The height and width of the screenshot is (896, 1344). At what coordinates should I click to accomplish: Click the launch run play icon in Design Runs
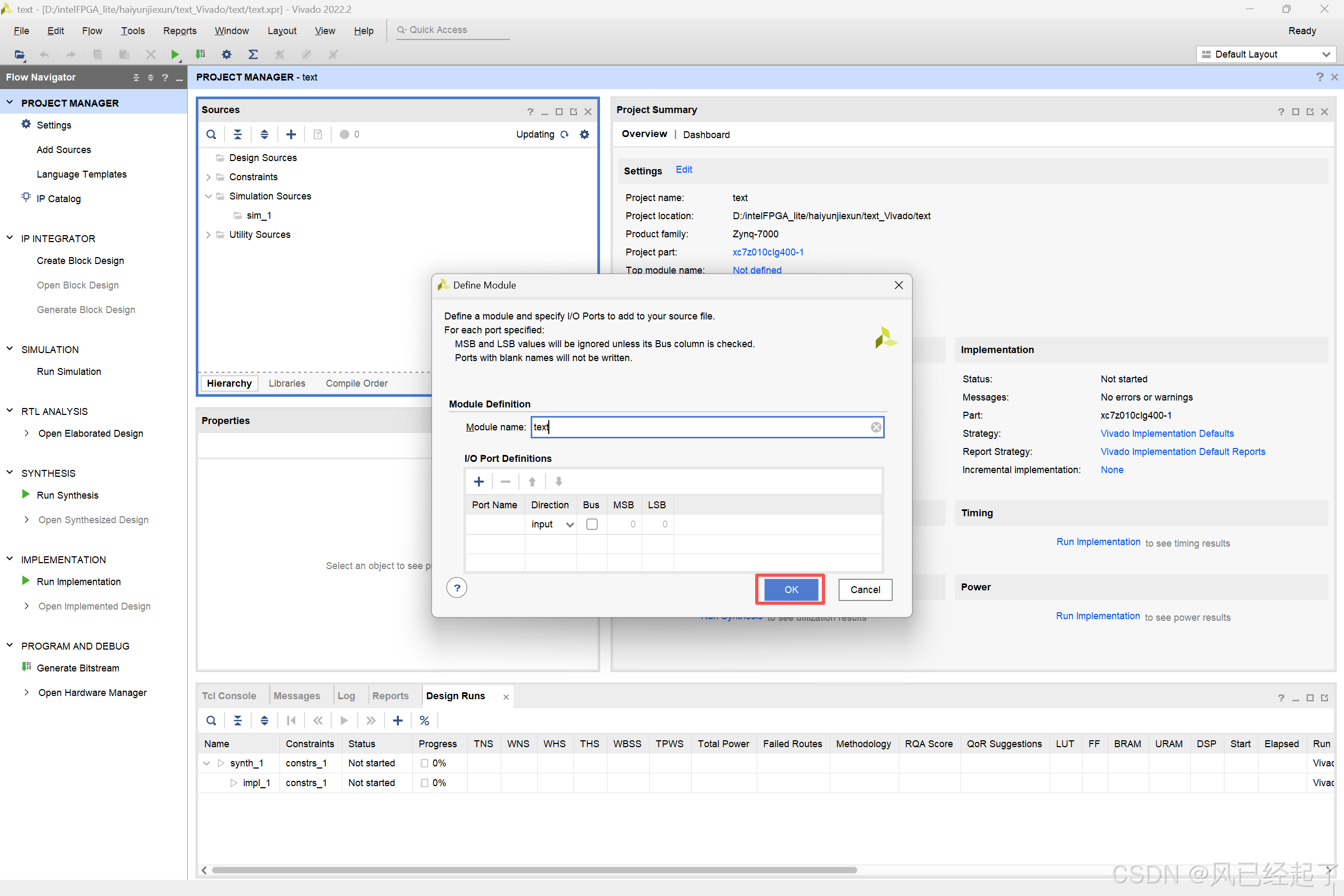click(x=344, y=721)
